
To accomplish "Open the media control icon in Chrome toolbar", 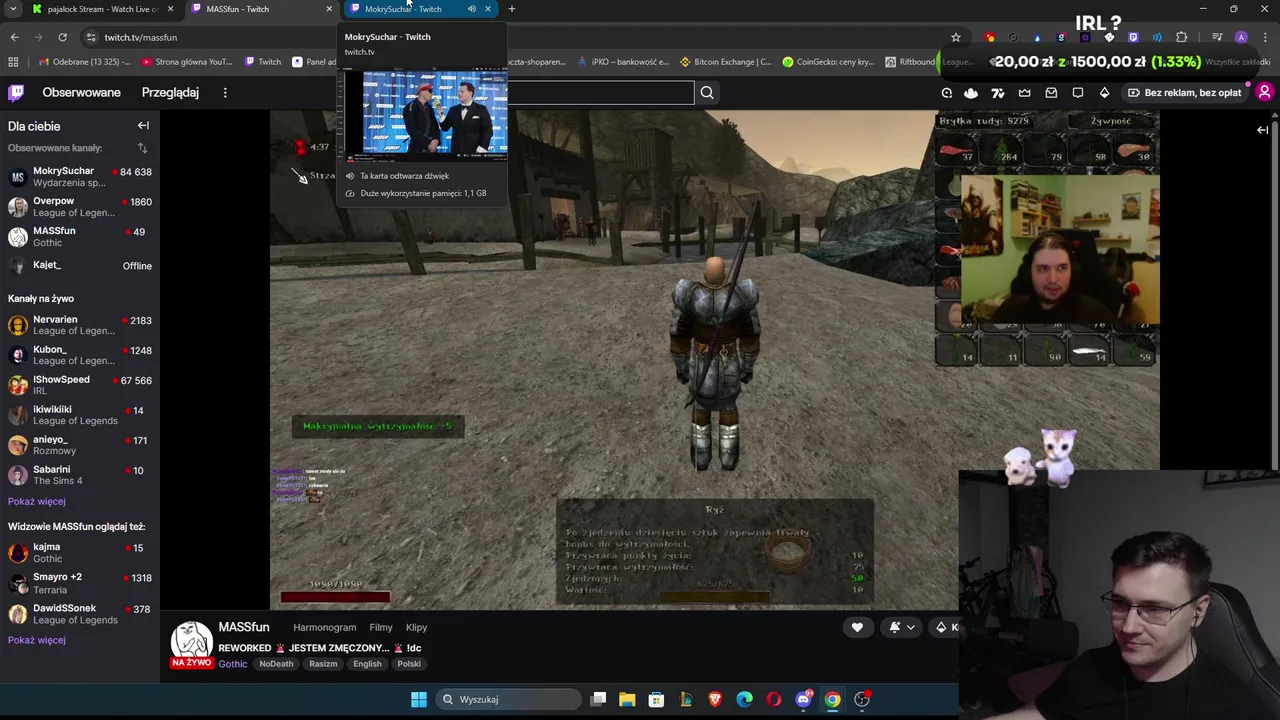I will click(1217, 37).
